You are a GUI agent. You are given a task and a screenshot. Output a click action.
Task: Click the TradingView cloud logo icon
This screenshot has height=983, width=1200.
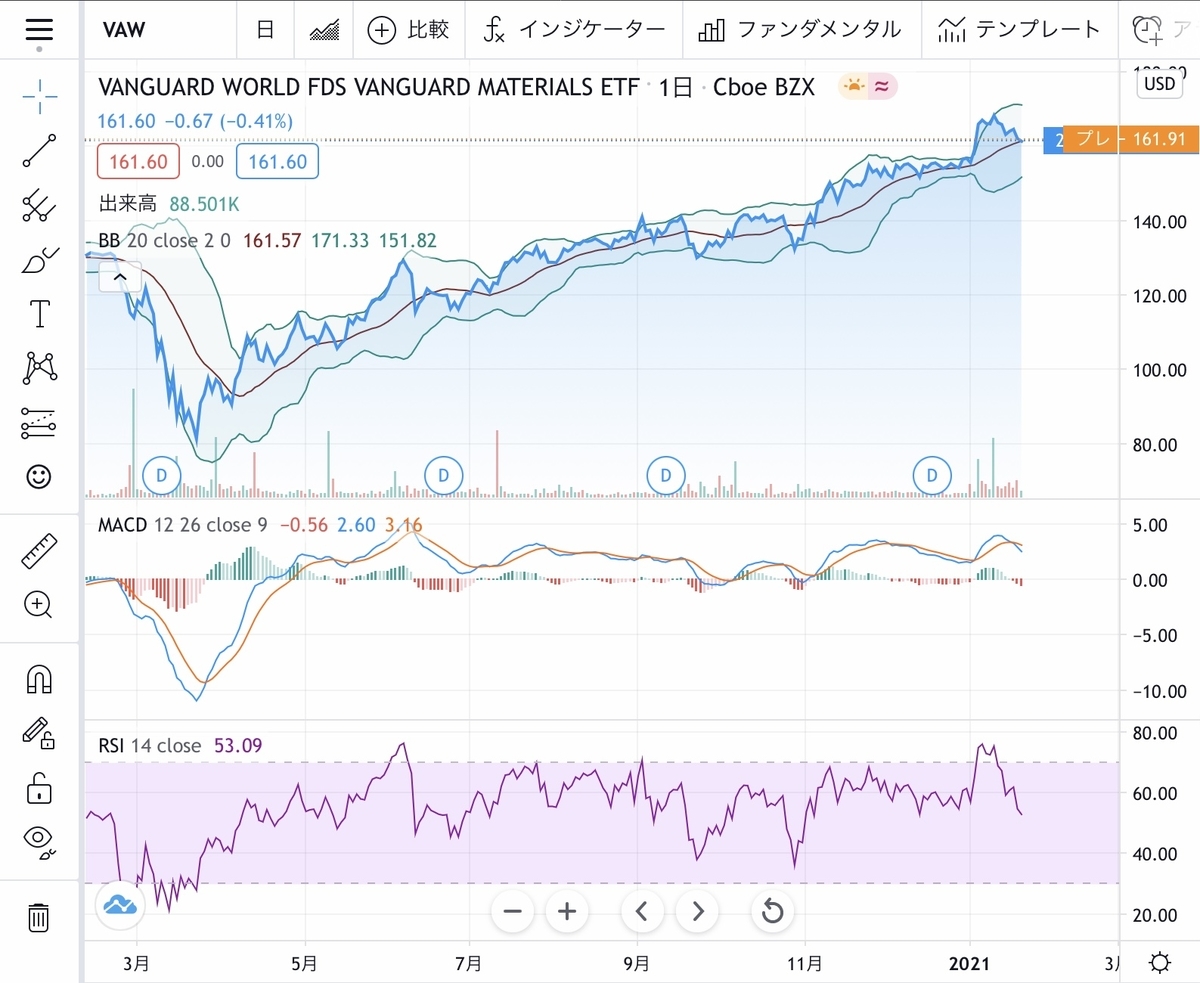pos(120,906)
